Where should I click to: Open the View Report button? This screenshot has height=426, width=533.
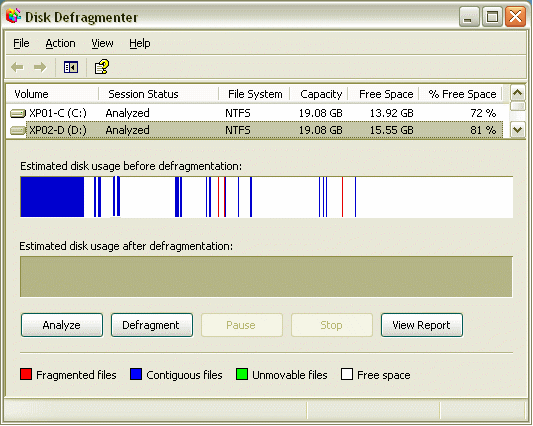(x=422, y=325)
